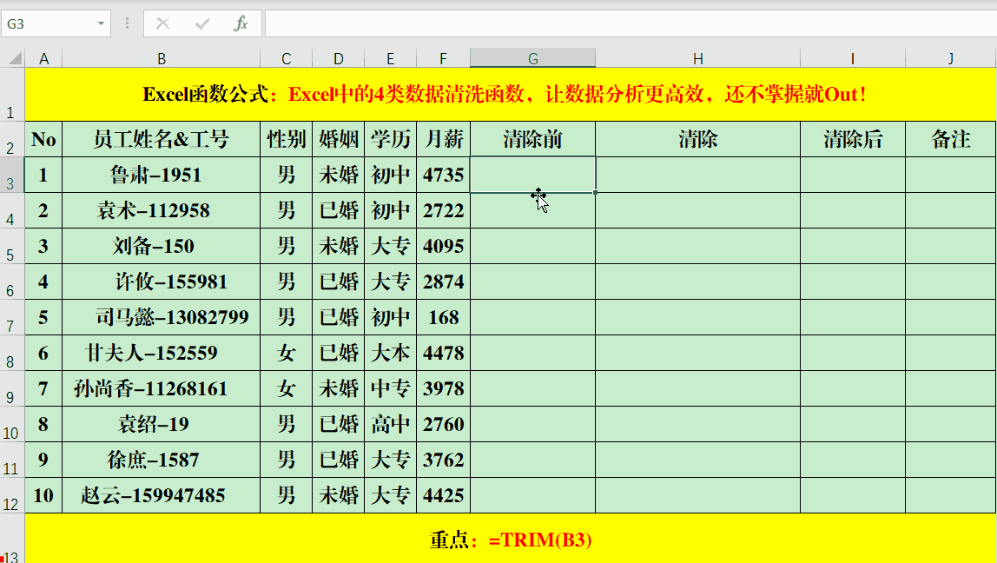The width and height of the screenshot is (997, 563).
Task: Click salary cell 4735
Action: [x=443, y=175]
